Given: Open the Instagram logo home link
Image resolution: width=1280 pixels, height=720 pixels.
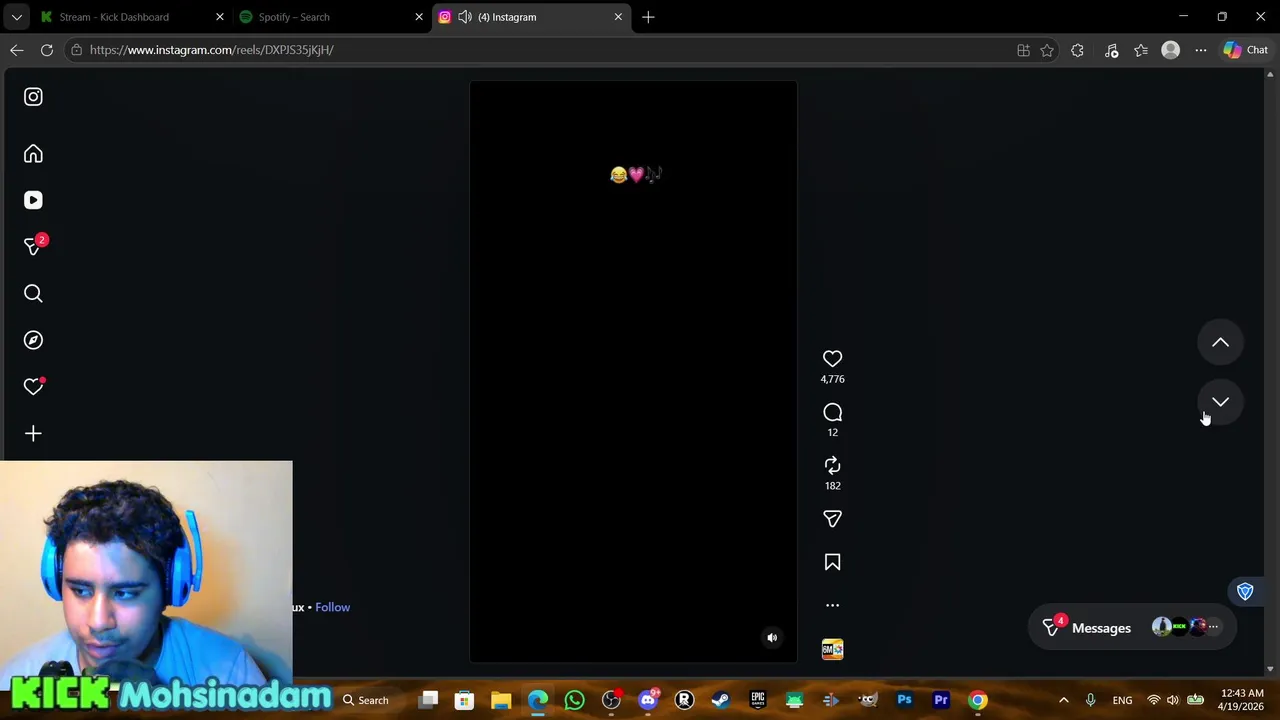Looking at the screenshot, I should pyautogui.click(x=33, y=97).
